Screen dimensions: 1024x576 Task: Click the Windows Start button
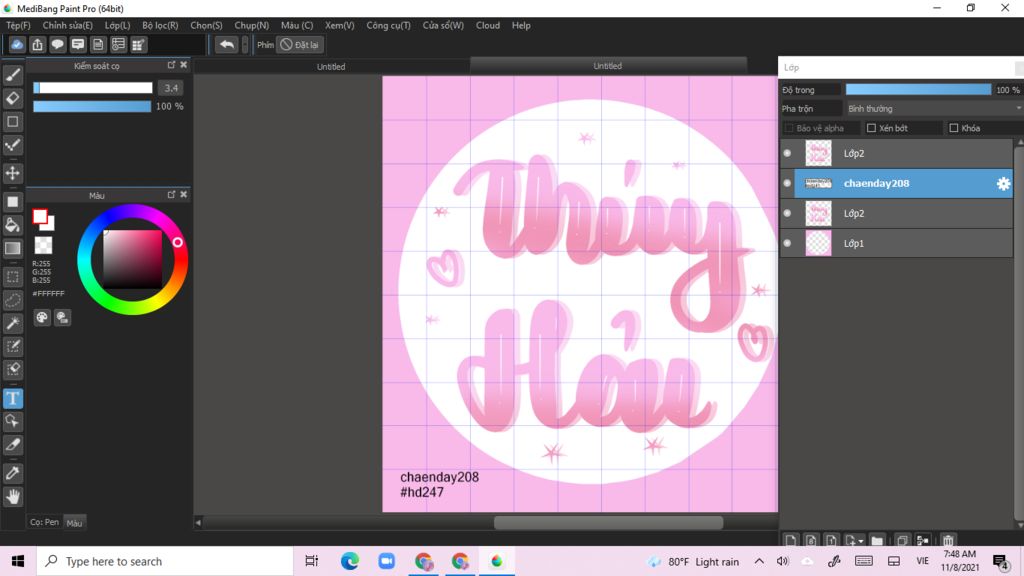pyautogui.click(x=18, y=561)
